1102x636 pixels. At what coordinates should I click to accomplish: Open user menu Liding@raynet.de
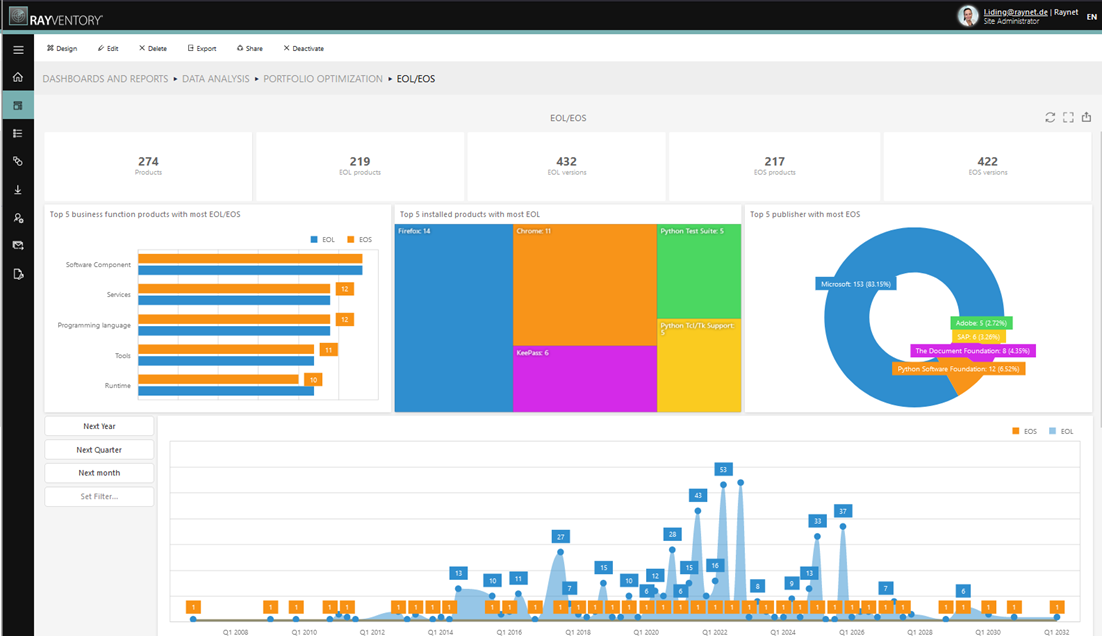(x=1016, y=12)
